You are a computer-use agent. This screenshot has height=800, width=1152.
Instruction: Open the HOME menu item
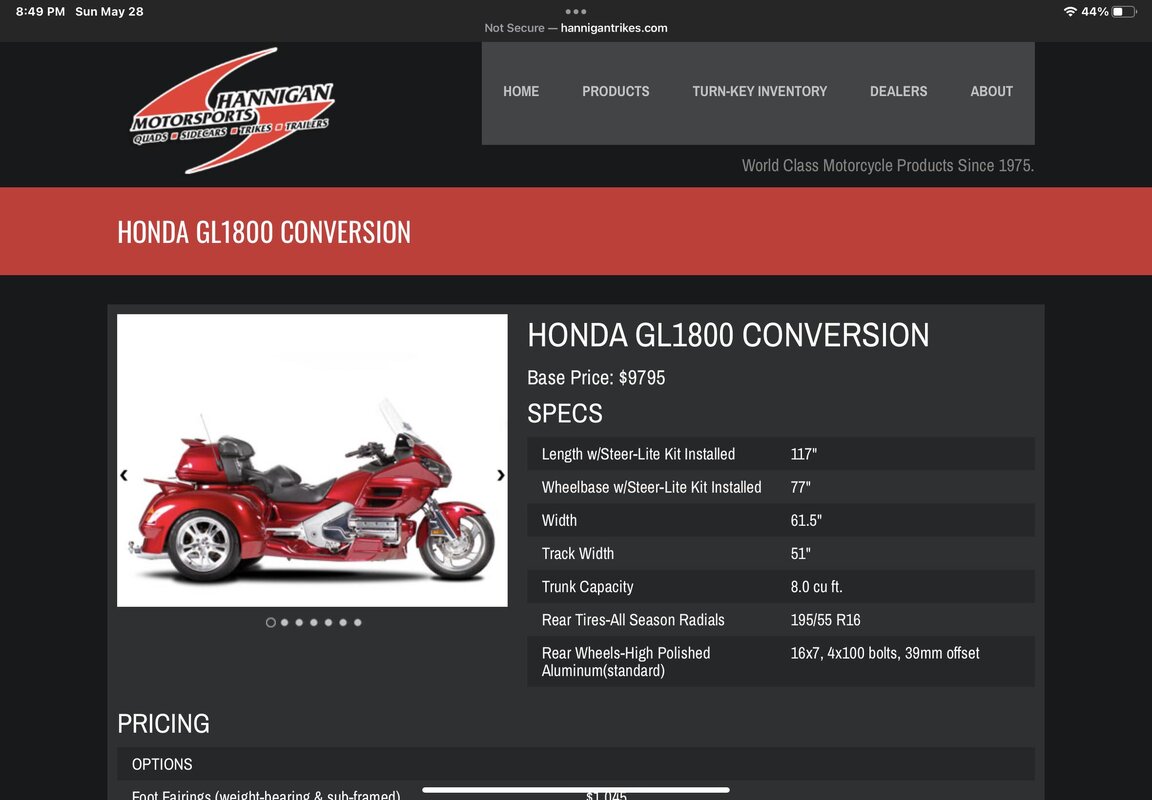(x=521, y=91)
